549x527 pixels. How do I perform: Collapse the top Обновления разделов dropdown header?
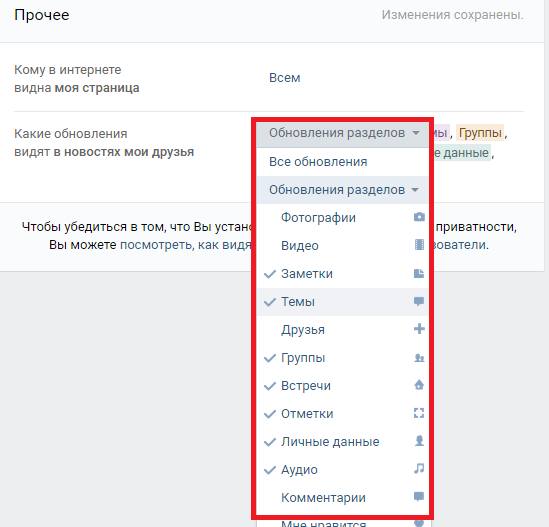343,133
